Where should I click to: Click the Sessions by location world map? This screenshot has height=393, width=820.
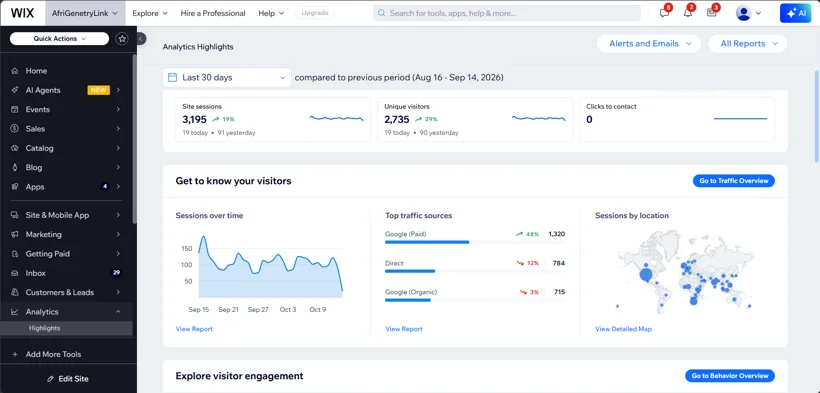(685, 272)
